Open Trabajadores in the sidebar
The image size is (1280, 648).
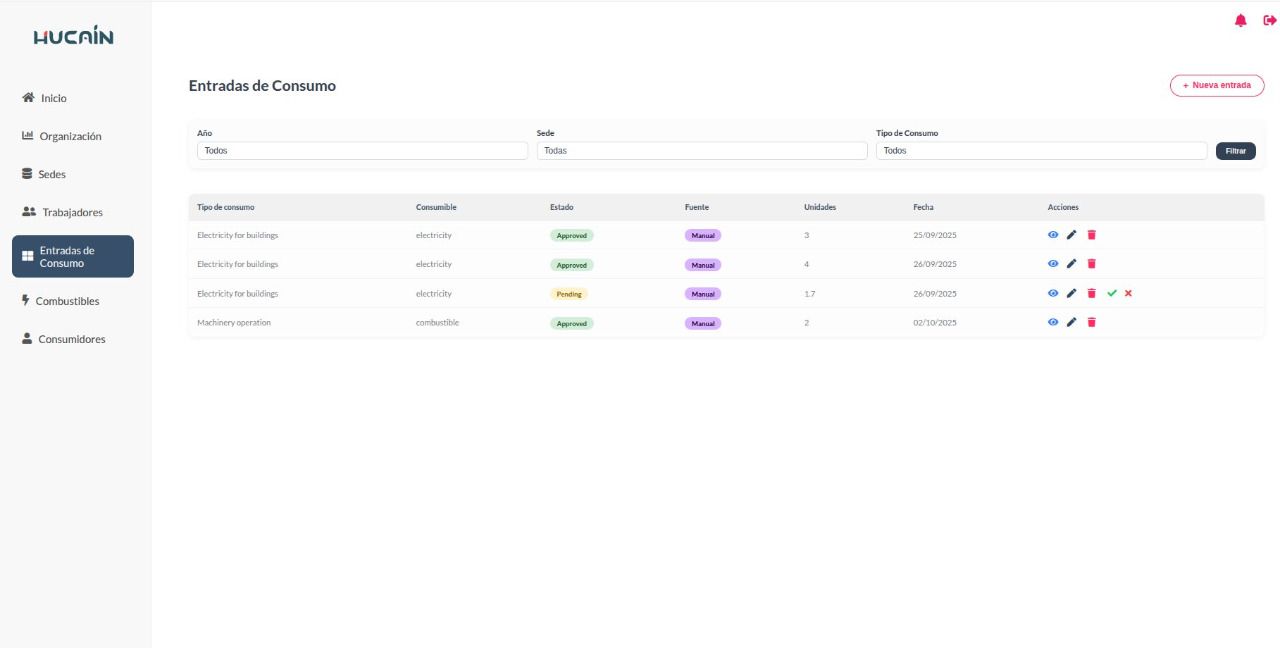[71, 212]
